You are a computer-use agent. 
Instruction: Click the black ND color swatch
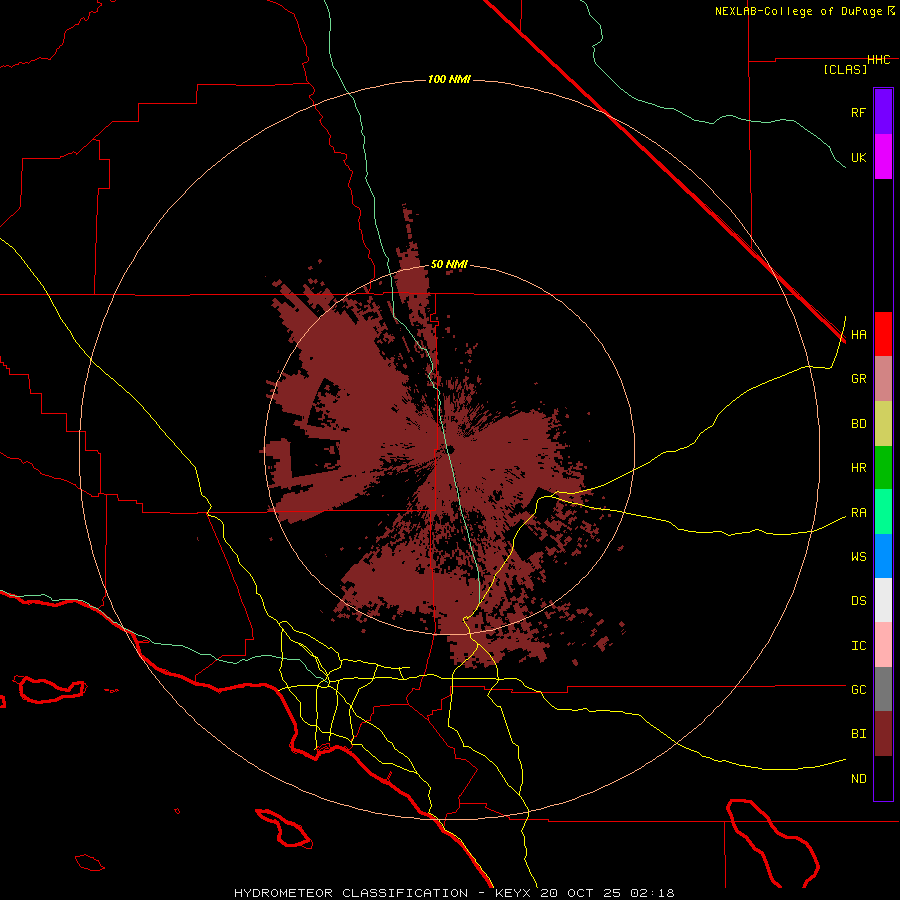pyautogui.click(x=883, y=778)
